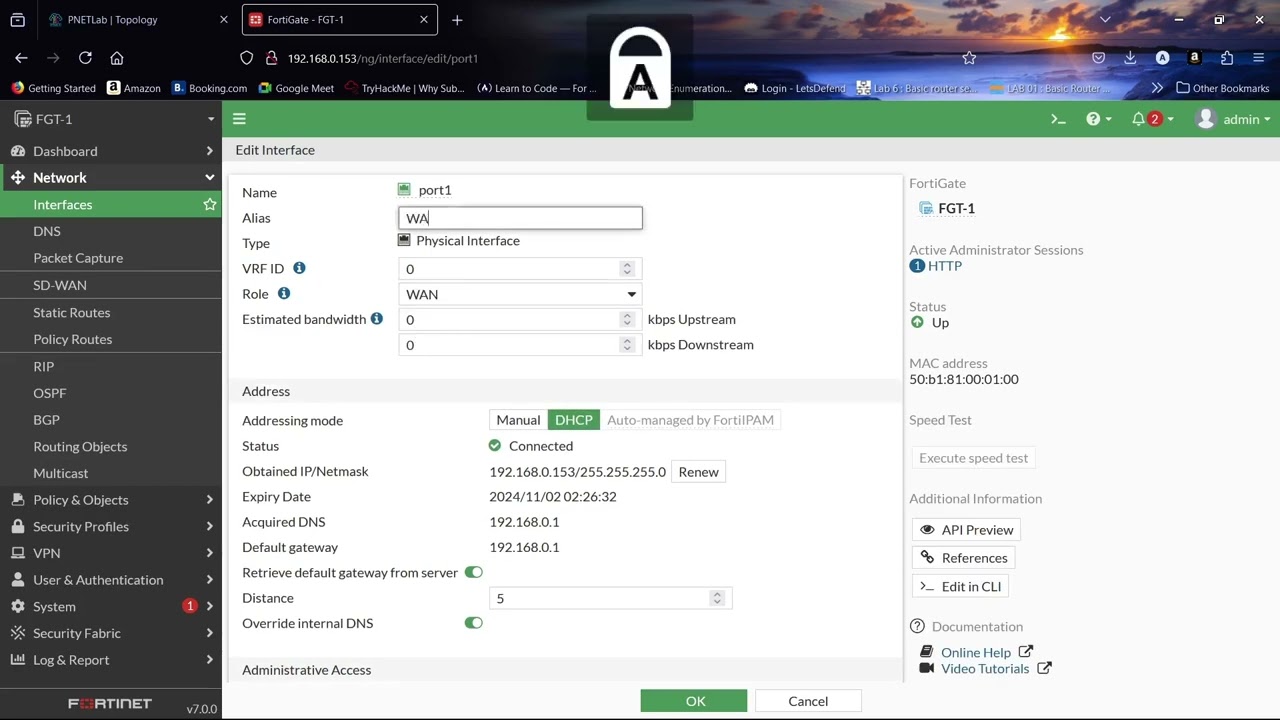Click the browser reload icon
The height and width of the screenshot is (720, 1280).
pos(85,58)
